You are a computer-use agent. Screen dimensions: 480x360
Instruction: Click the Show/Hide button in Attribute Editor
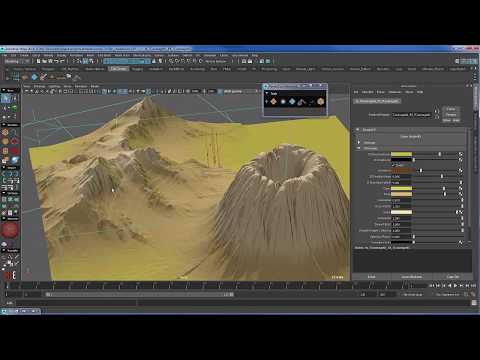(x=451, y=120)
